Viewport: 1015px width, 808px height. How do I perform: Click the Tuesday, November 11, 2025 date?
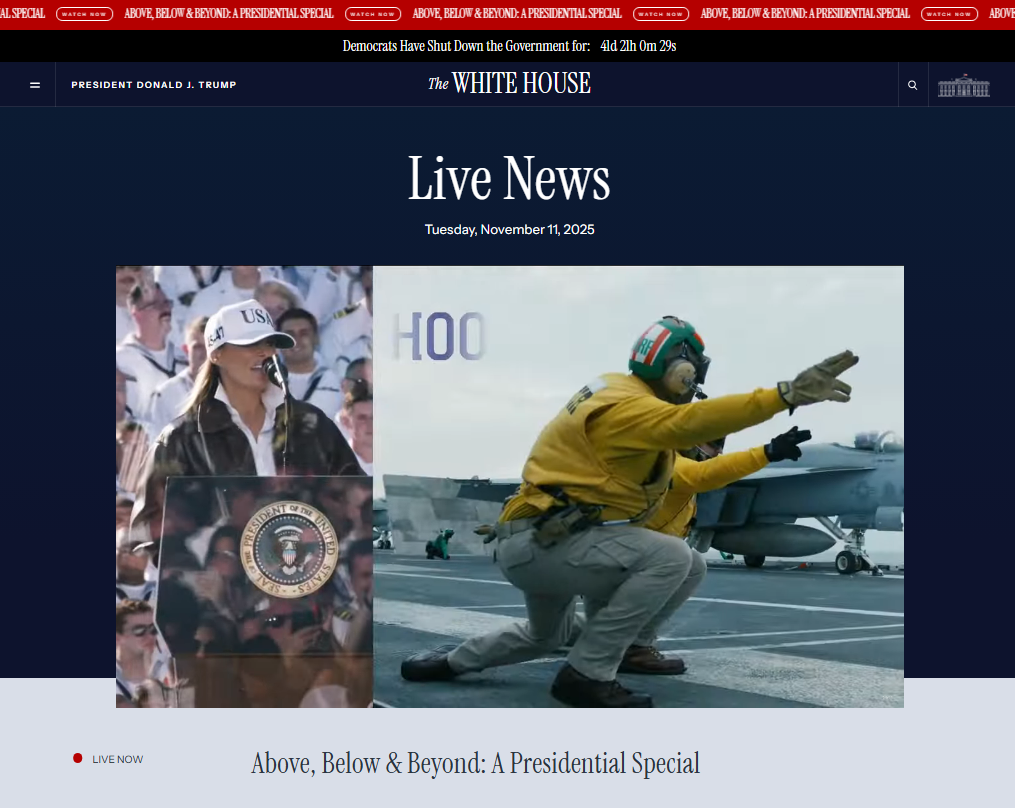(x=509, y=230)
